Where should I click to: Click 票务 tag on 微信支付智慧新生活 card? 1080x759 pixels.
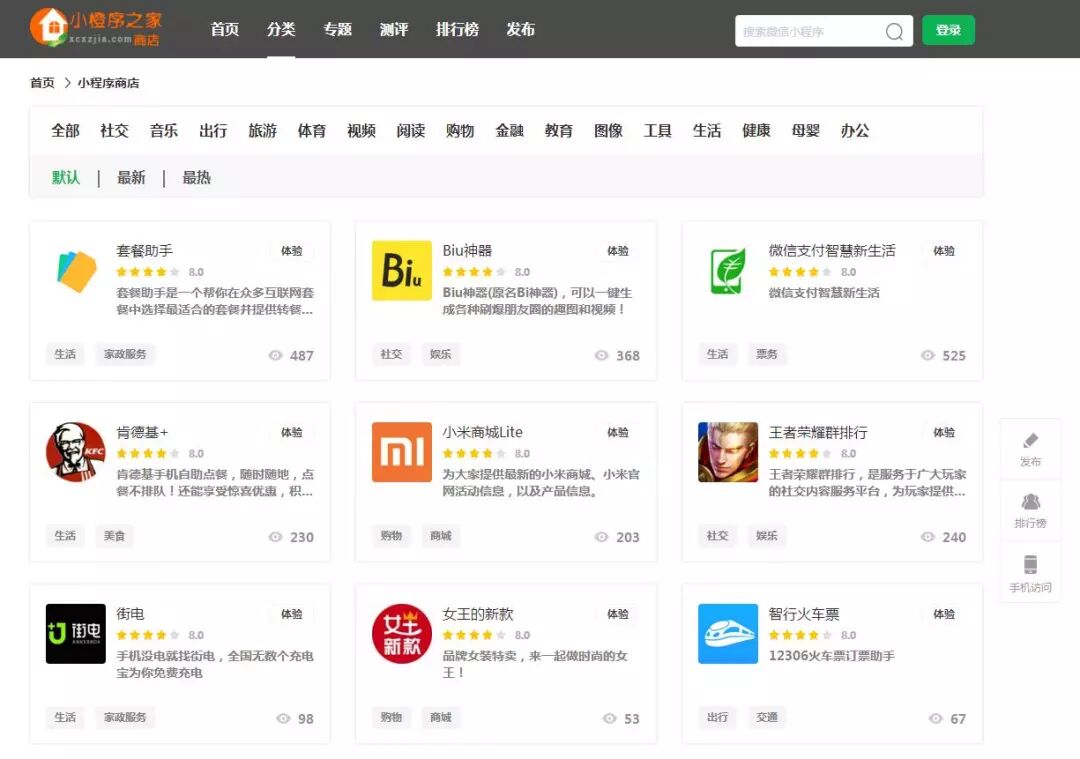pos(767,354)
